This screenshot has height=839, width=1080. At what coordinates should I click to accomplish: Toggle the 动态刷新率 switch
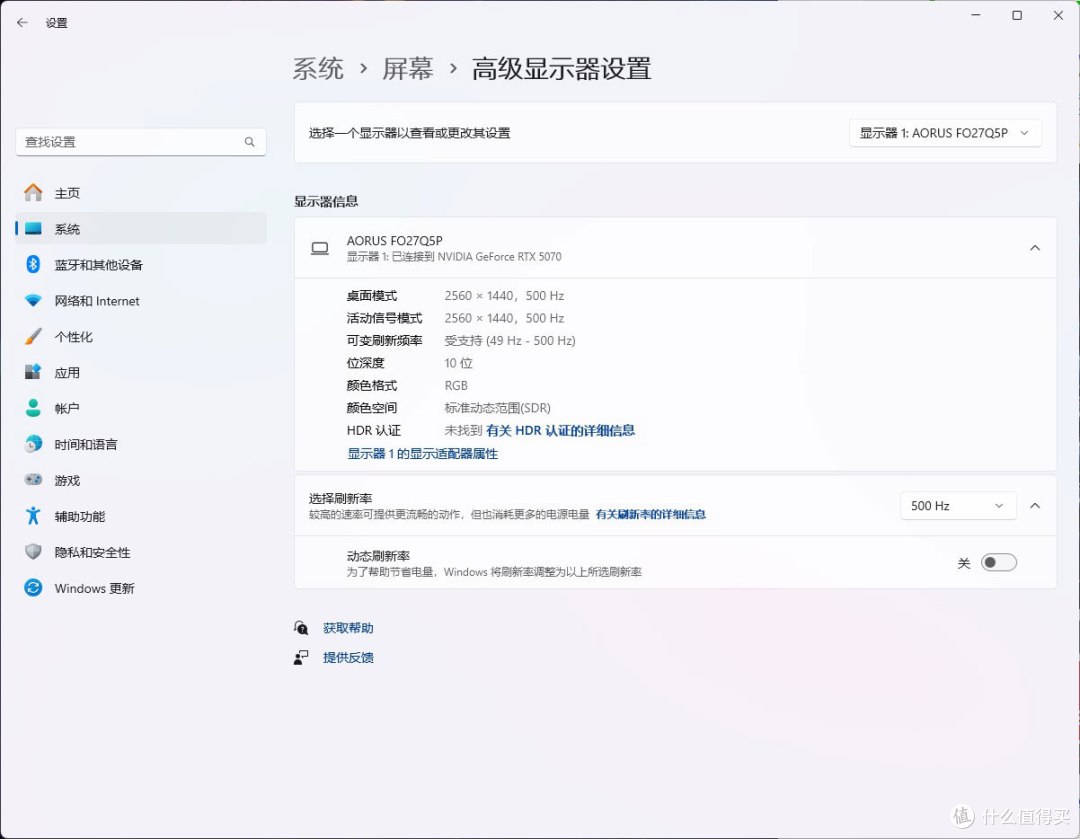click(x=998, y=563)
